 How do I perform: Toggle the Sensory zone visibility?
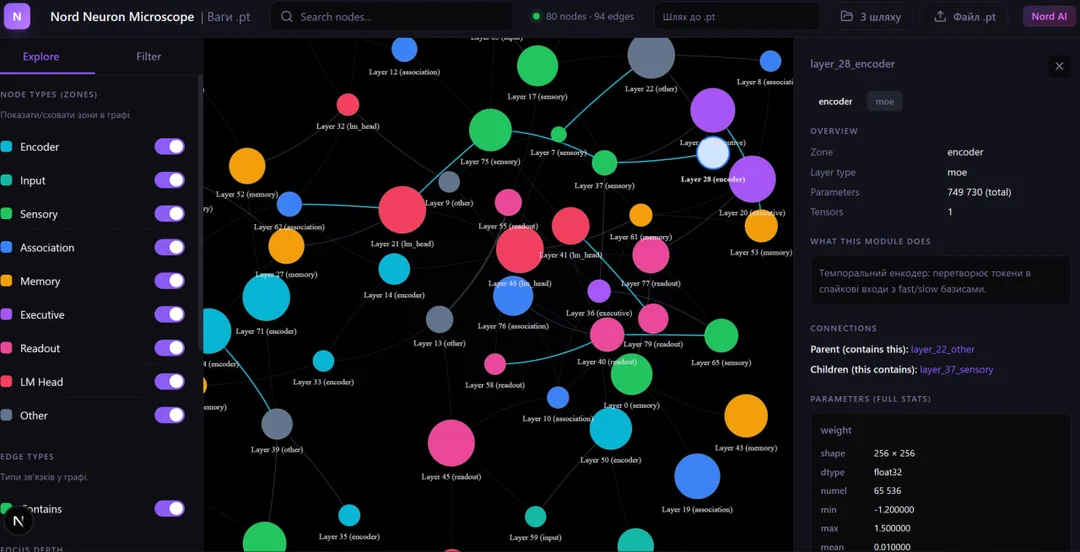point(169,214)
